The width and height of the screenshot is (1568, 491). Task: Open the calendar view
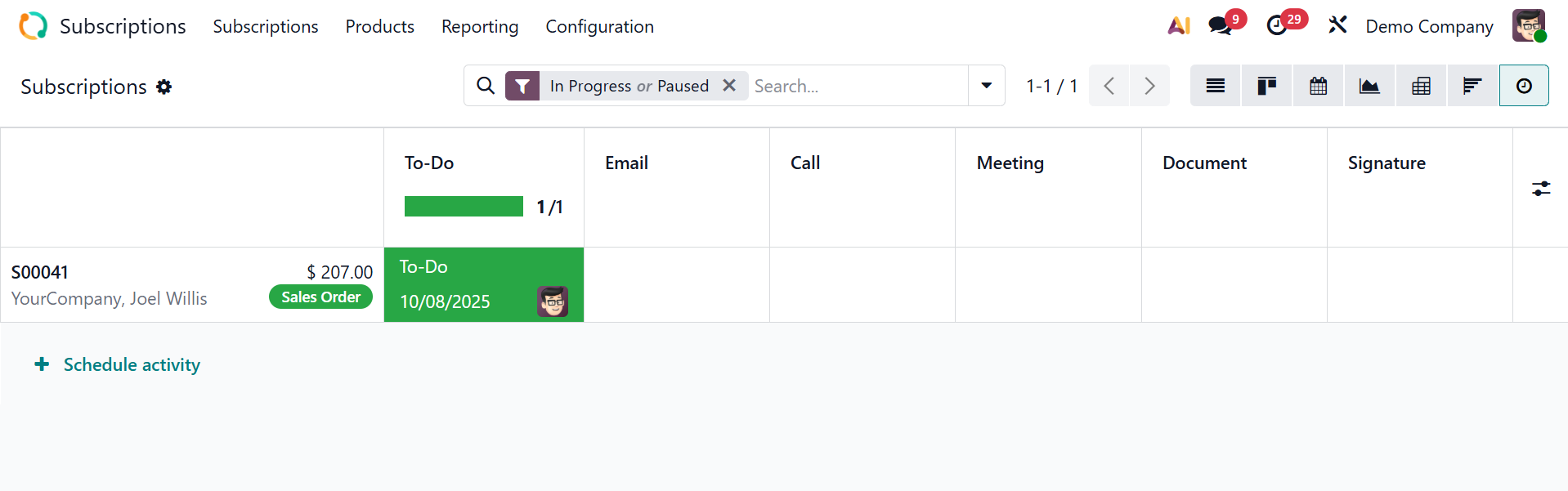click(1318, 86)
